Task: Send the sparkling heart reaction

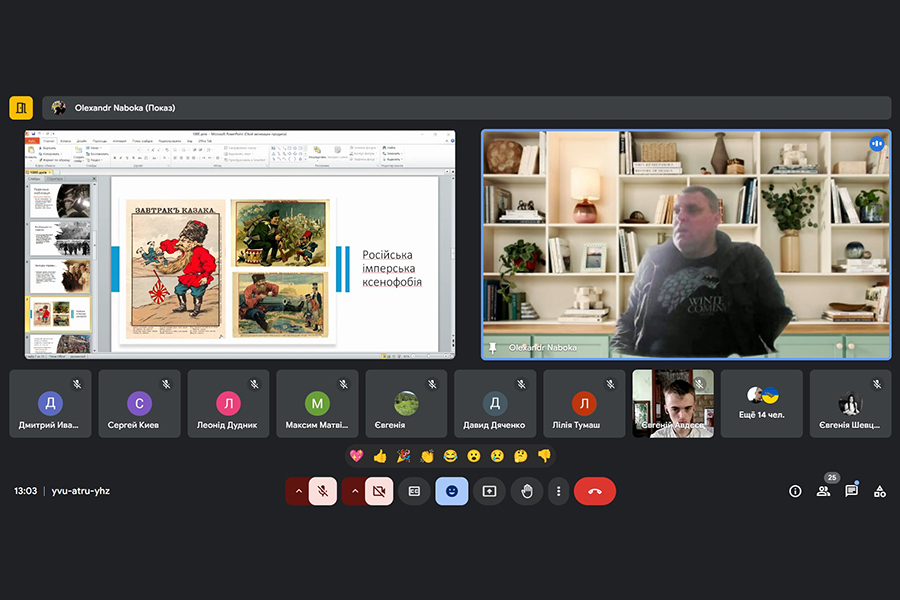Action: [x=356, y=456]
